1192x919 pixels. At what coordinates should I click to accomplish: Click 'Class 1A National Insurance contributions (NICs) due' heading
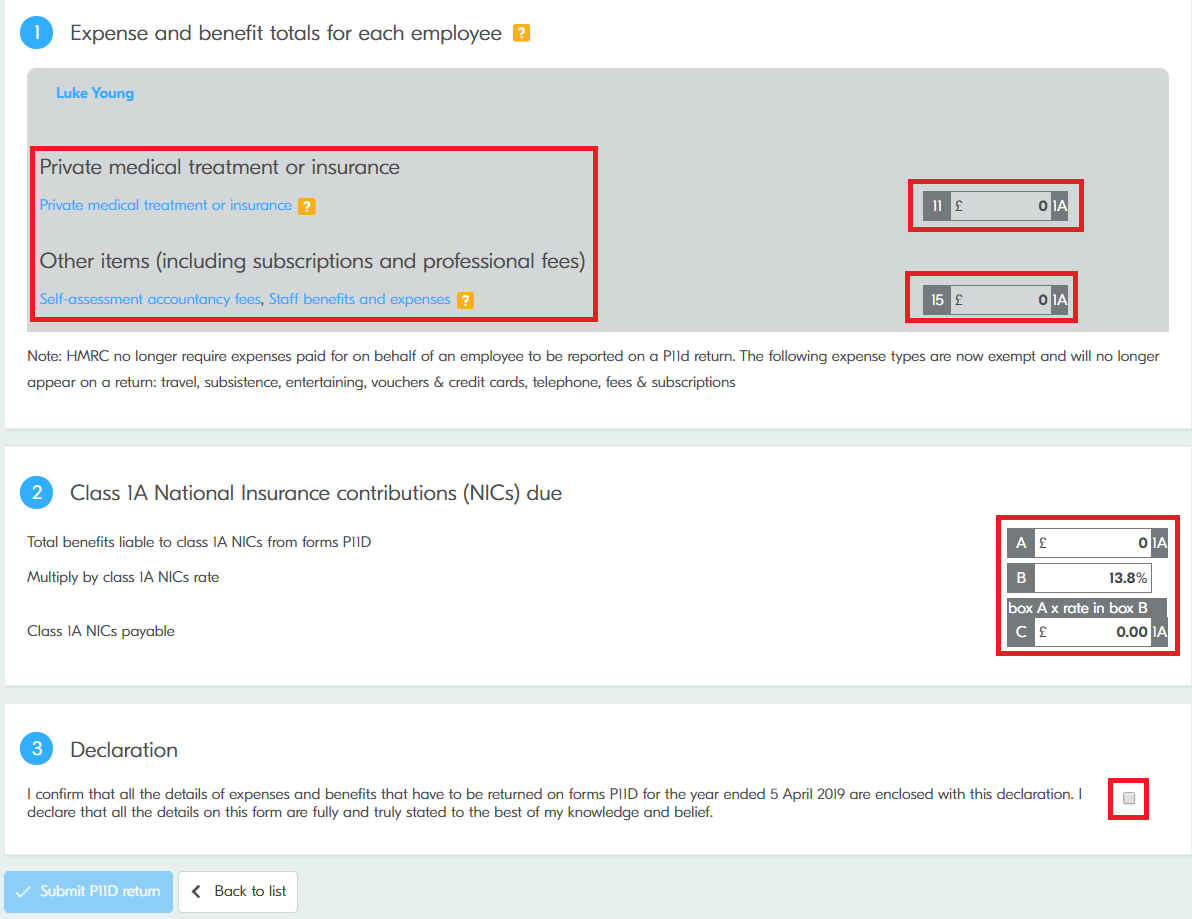[x=316, y=493]
